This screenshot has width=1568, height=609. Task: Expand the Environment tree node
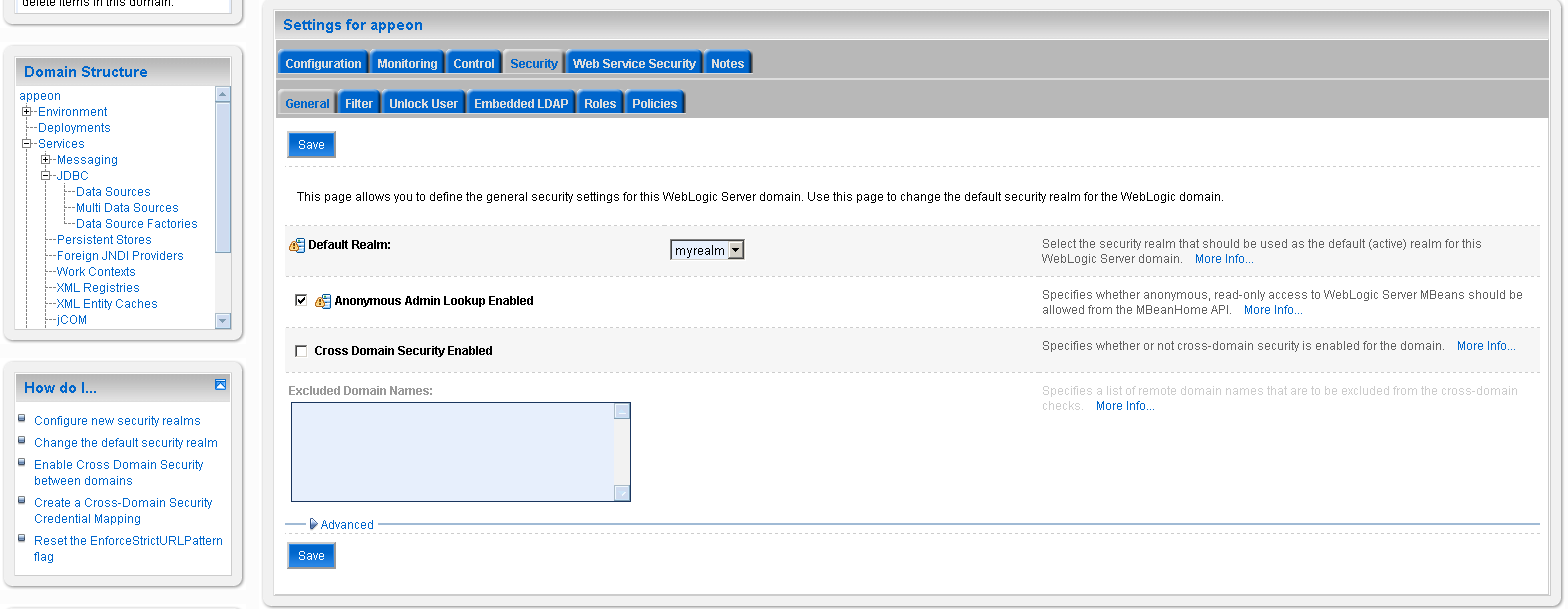27,112
